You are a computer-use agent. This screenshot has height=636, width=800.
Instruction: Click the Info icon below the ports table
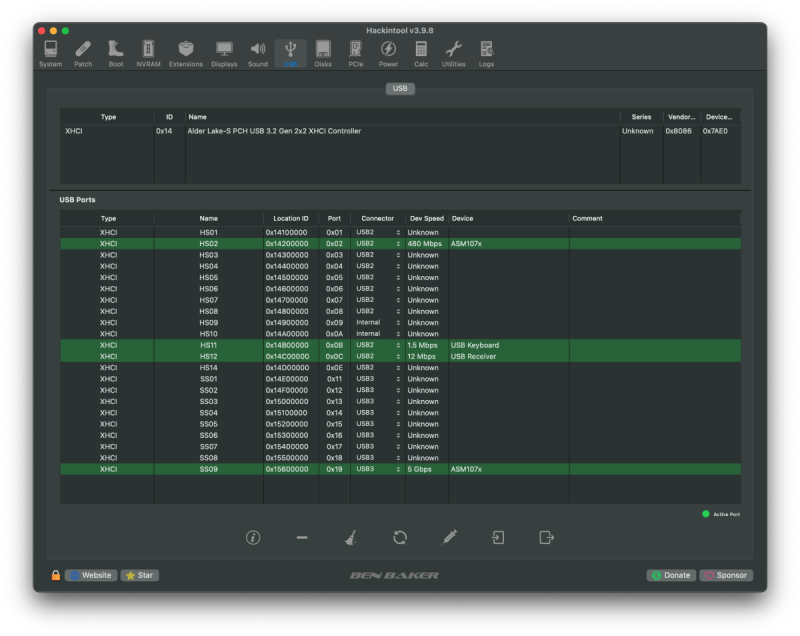coord(253,537)
